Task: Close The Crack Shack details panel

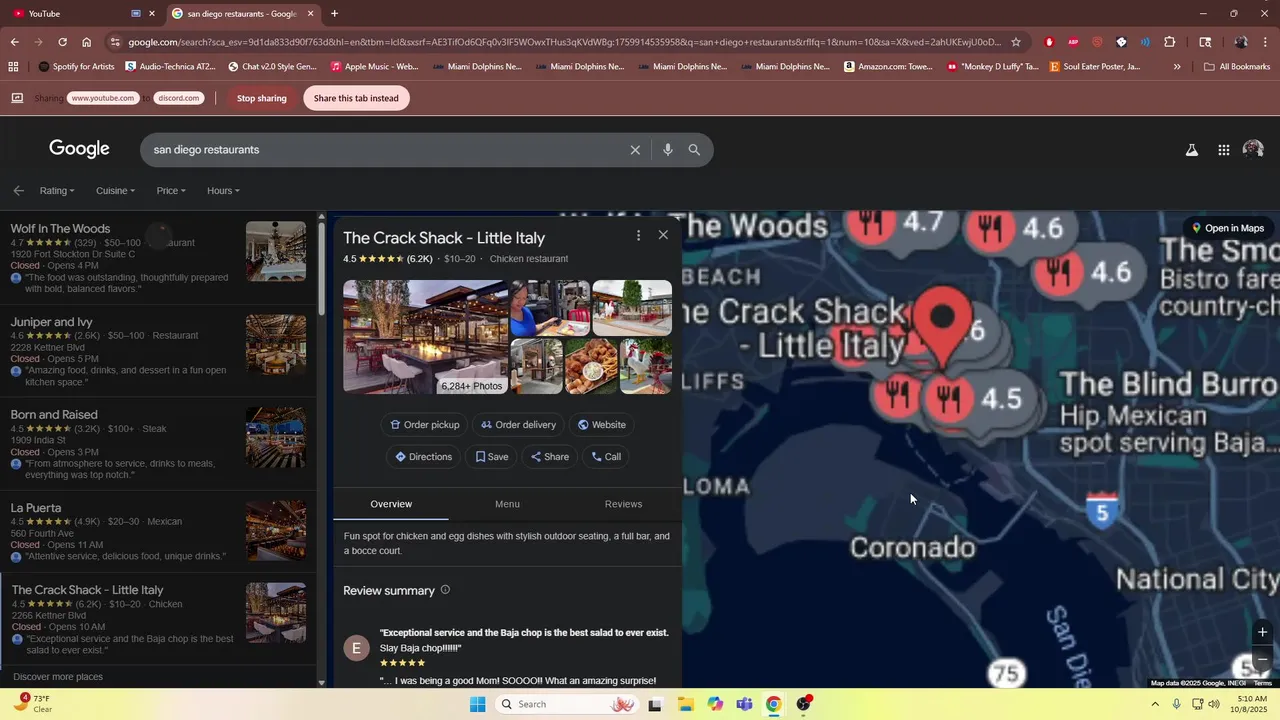Action: coord(663,235)
